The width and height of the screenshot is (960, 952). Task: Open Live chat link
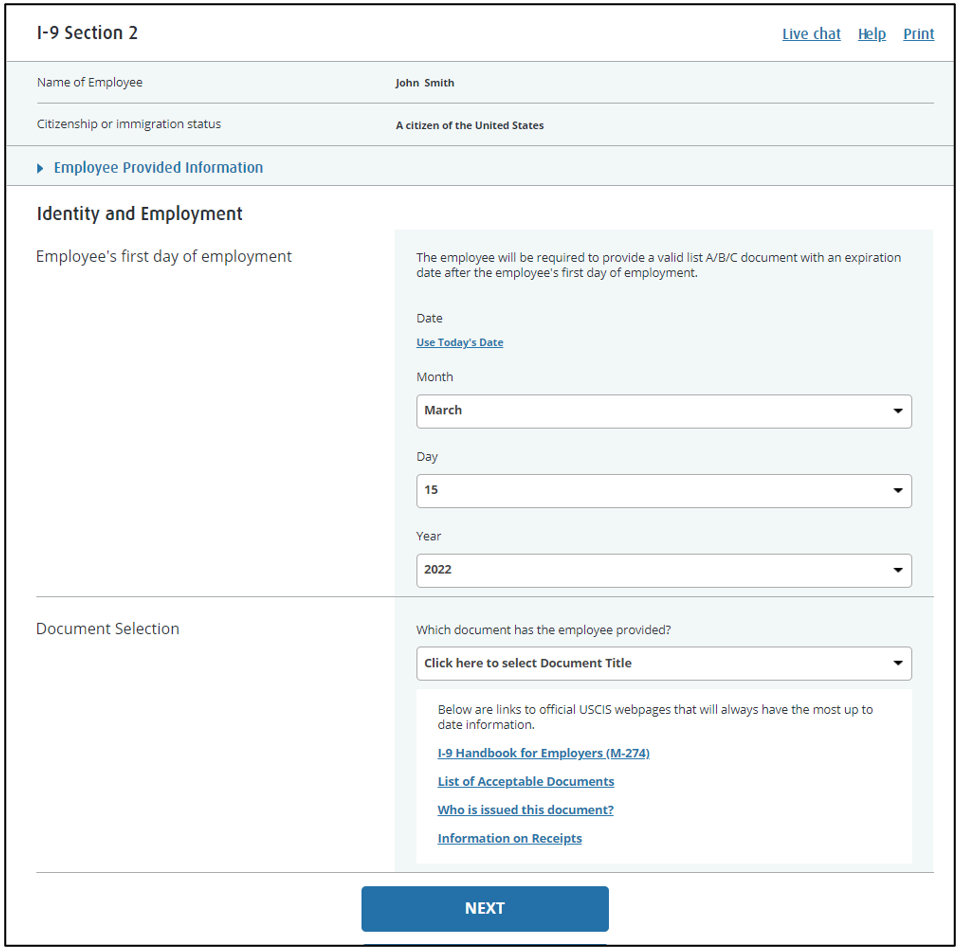pyautogui.click(x=811, y=34)
